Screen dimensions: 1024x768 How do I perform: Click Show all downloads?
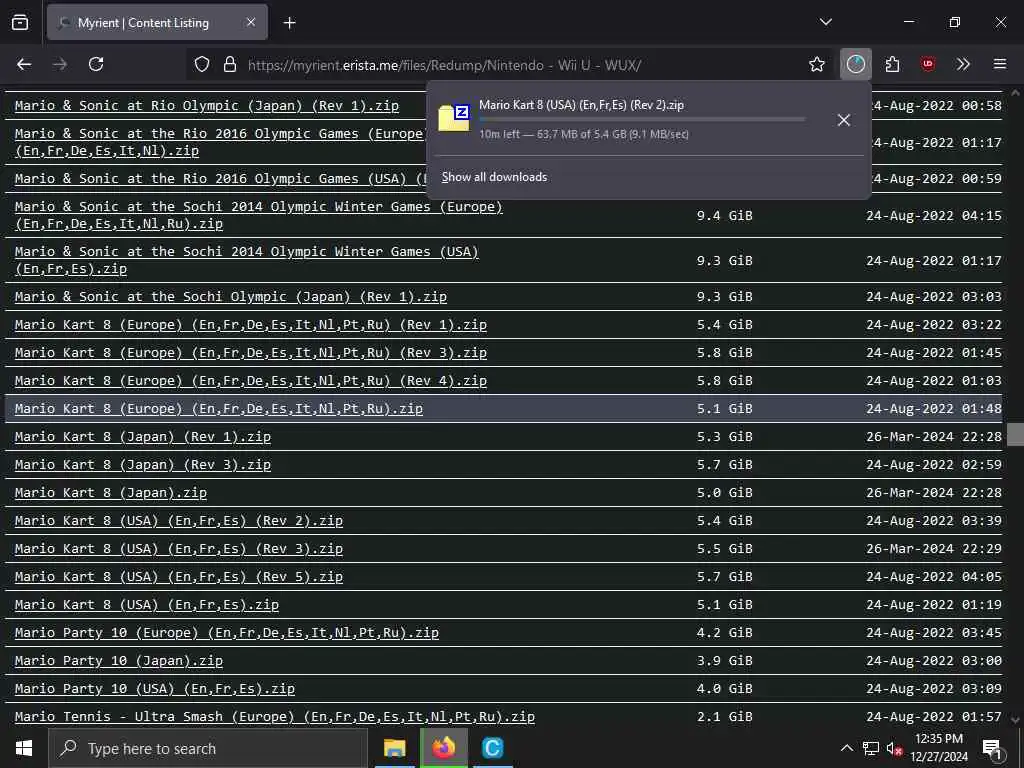pos(494,177)
